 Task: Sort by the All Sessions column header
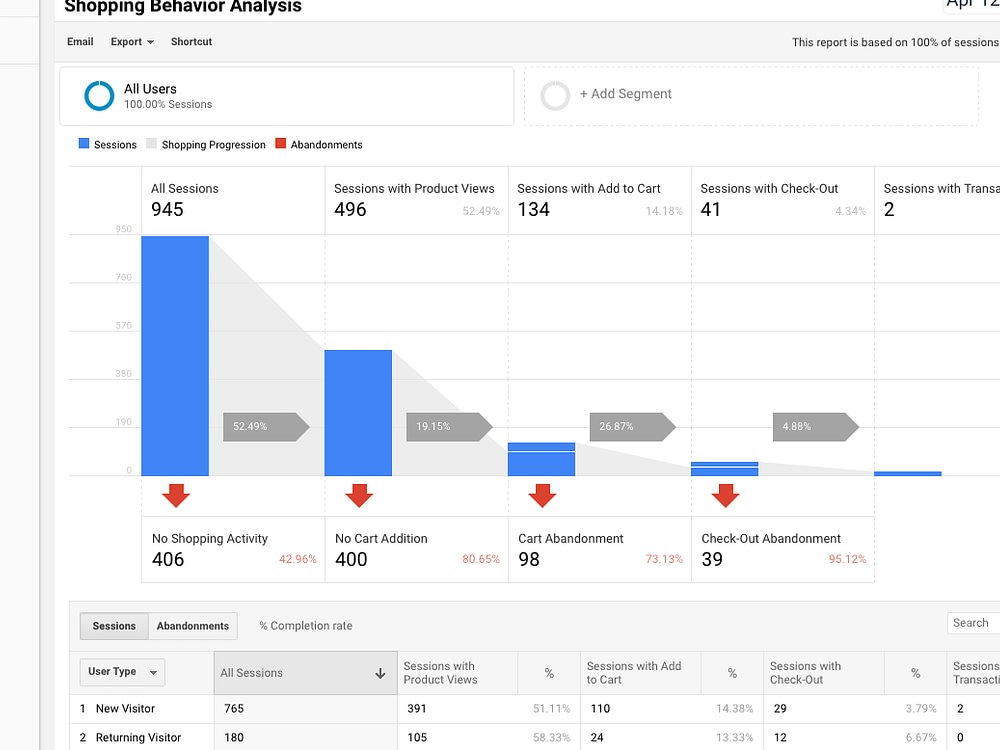point(305,673)
